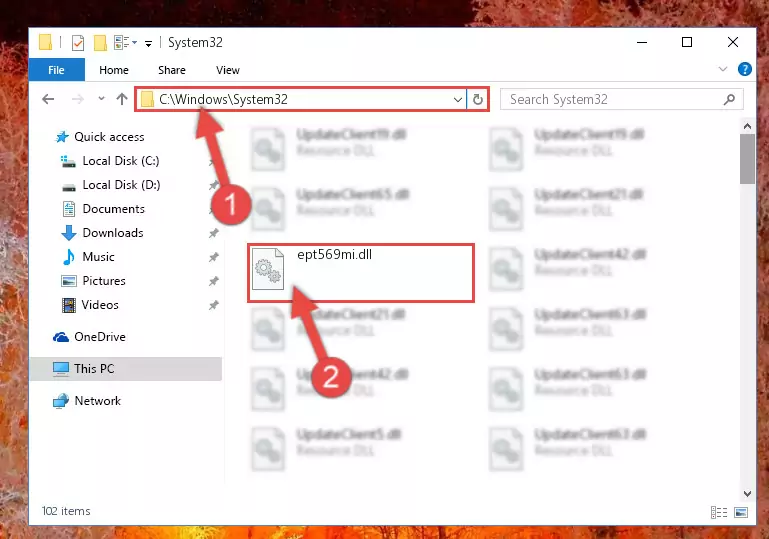Click the scrollbar down arrow
The height and width of the screenshot is (539, 769).
tap(747, 493)
